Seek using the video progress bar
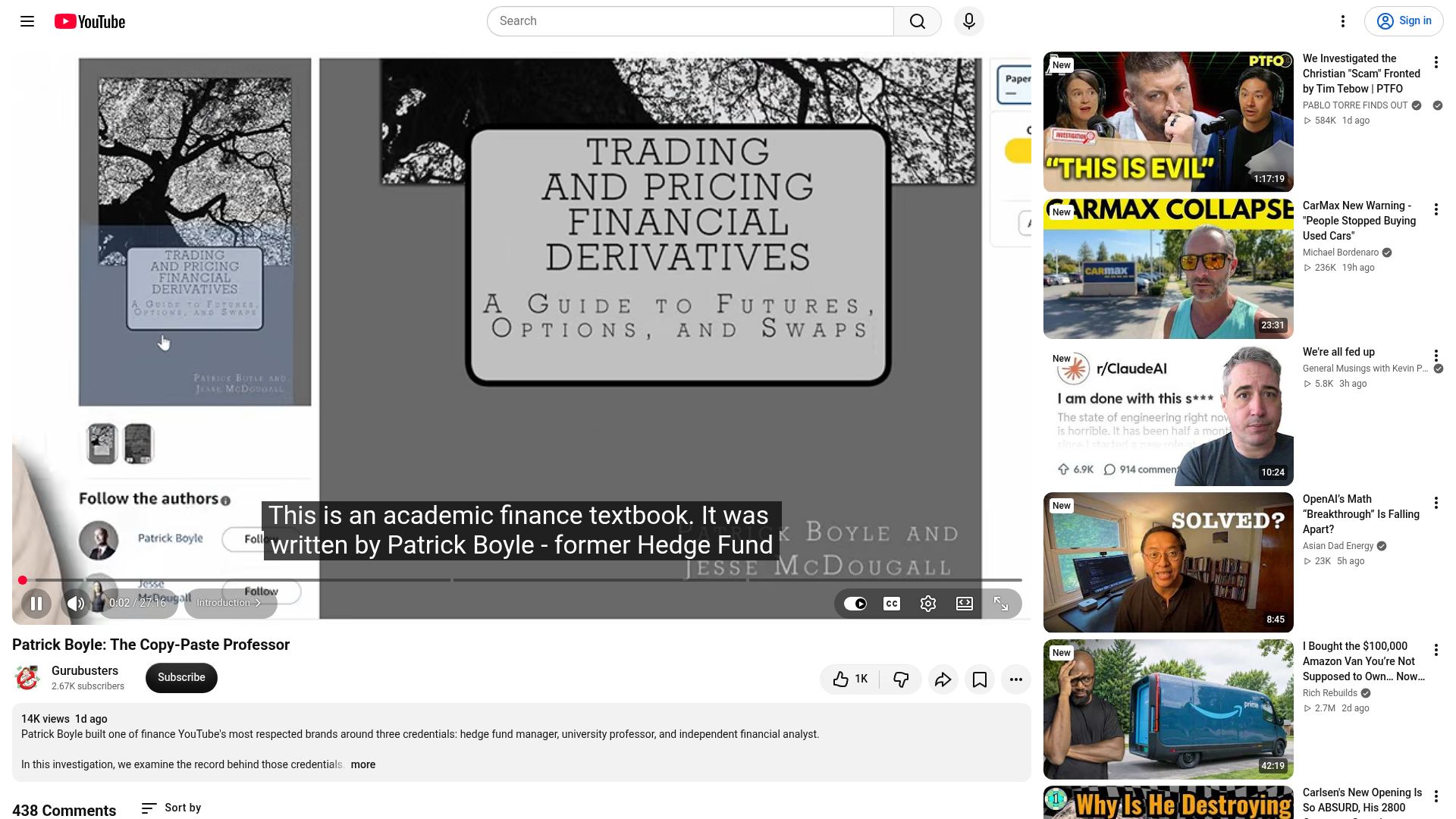The image size is (1456, 819). point(522,580)
